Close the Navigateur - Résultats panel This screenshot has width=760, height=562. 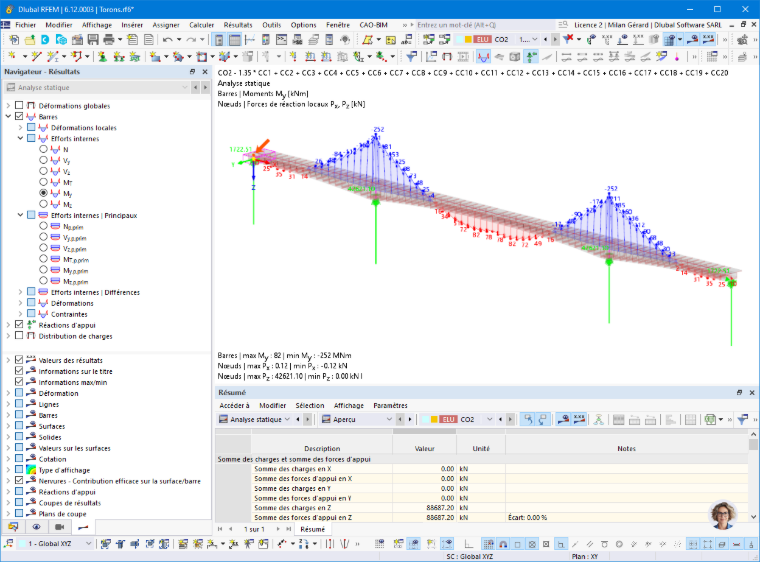(205, 72)
